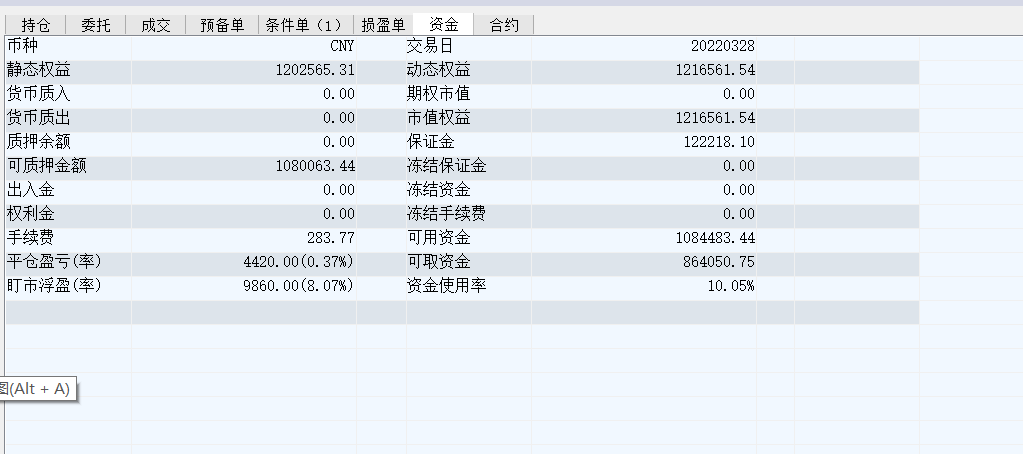Select the 资金使用率 value 10.05%
The height and width of the screenshot is (454, 1023).
tap(731, 286)
